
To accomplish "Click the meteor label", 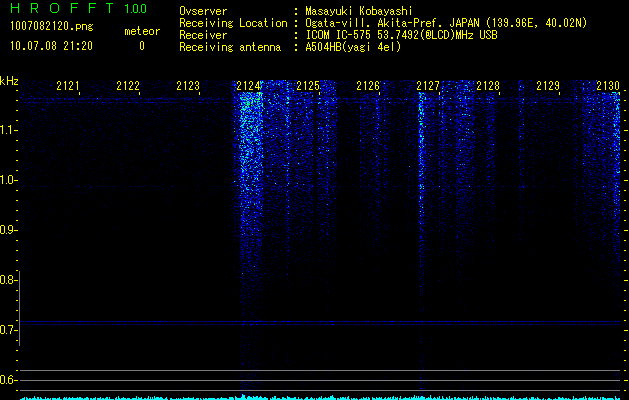I will [142, 31].
